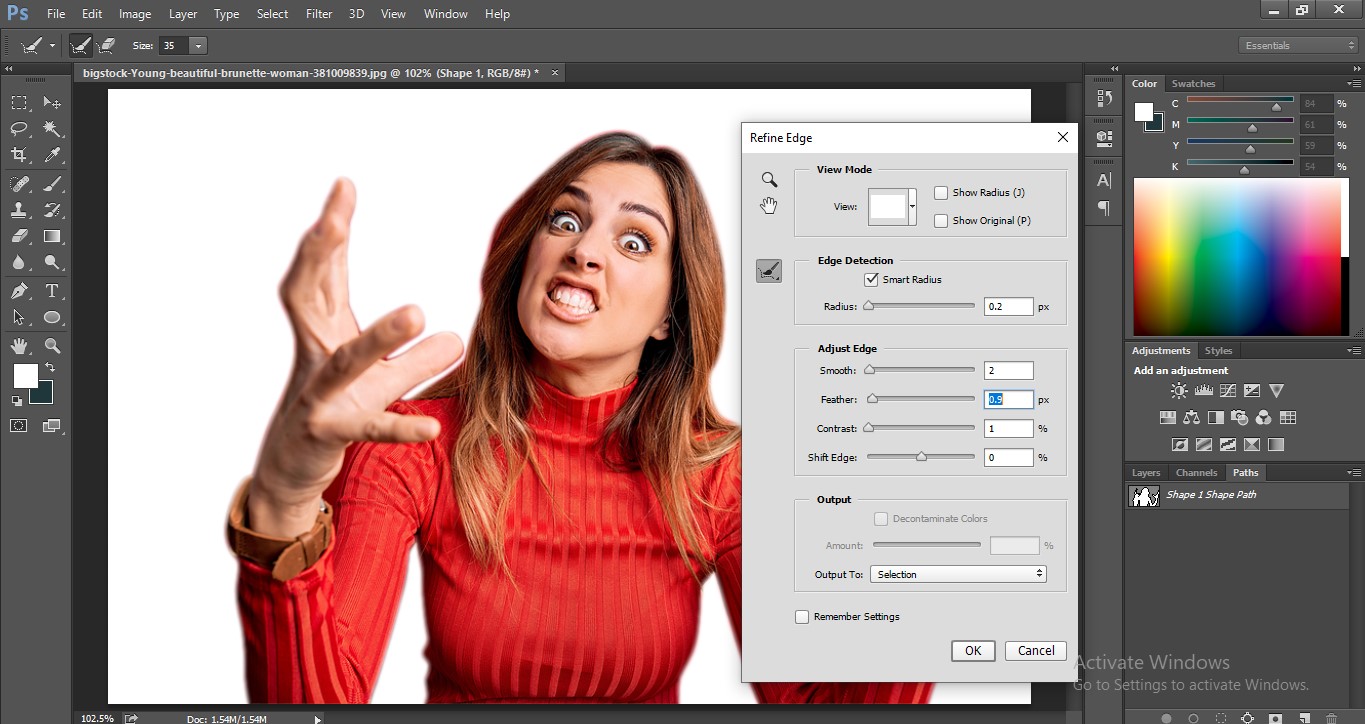Open the brush Size dropdown in options bar
The width and height of the screenshot is (1365, 724).
pyautogui.click(x=198, y=45)
